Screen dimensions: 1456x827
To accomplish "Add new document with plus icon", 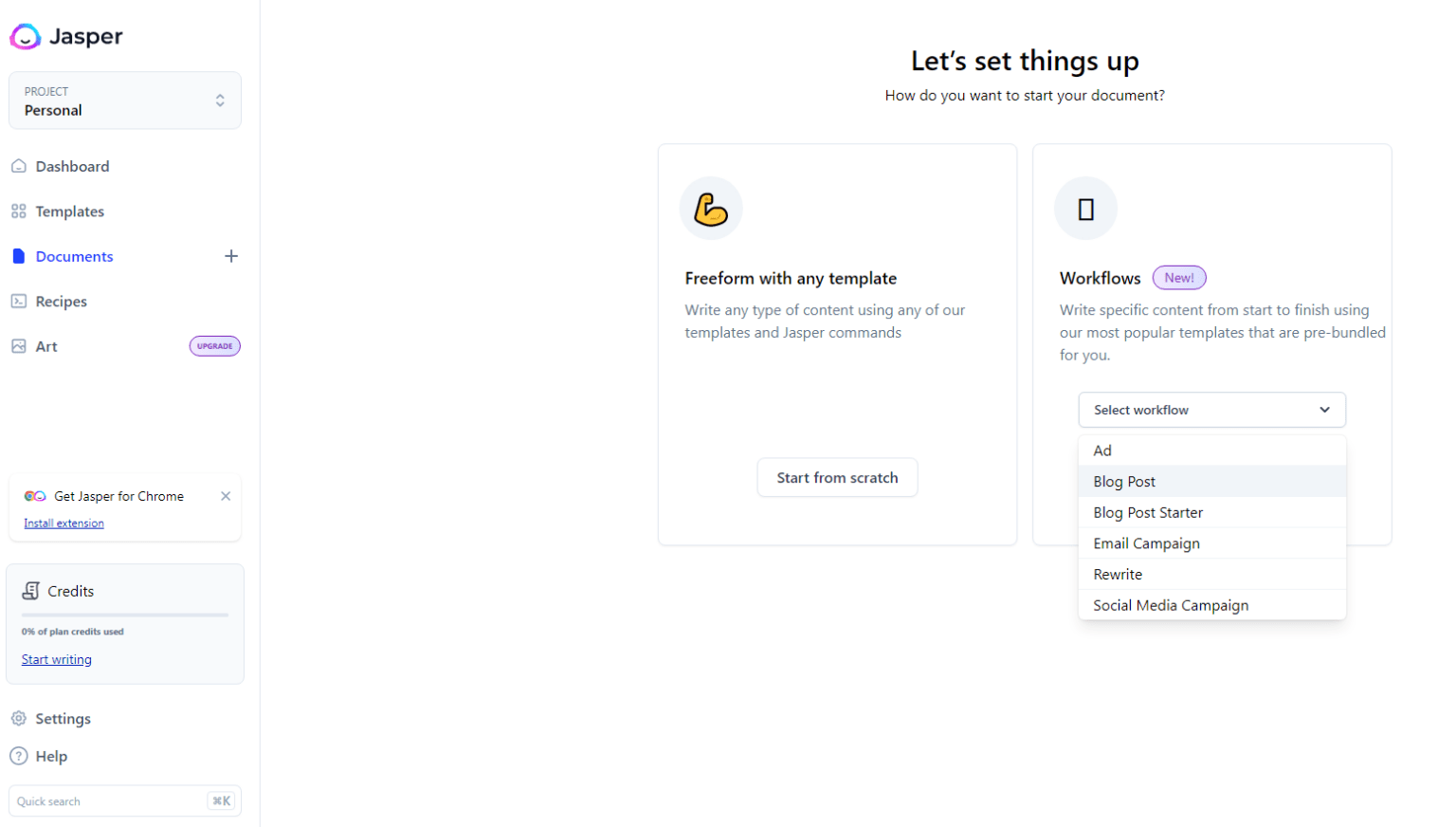I will (231, 256).
